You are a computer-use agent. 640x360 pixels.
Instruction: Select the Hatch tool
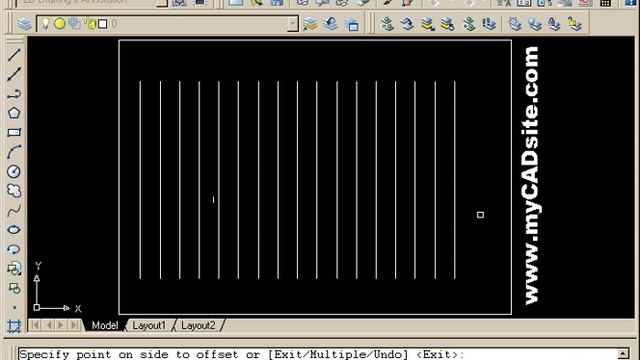[14, 326]
